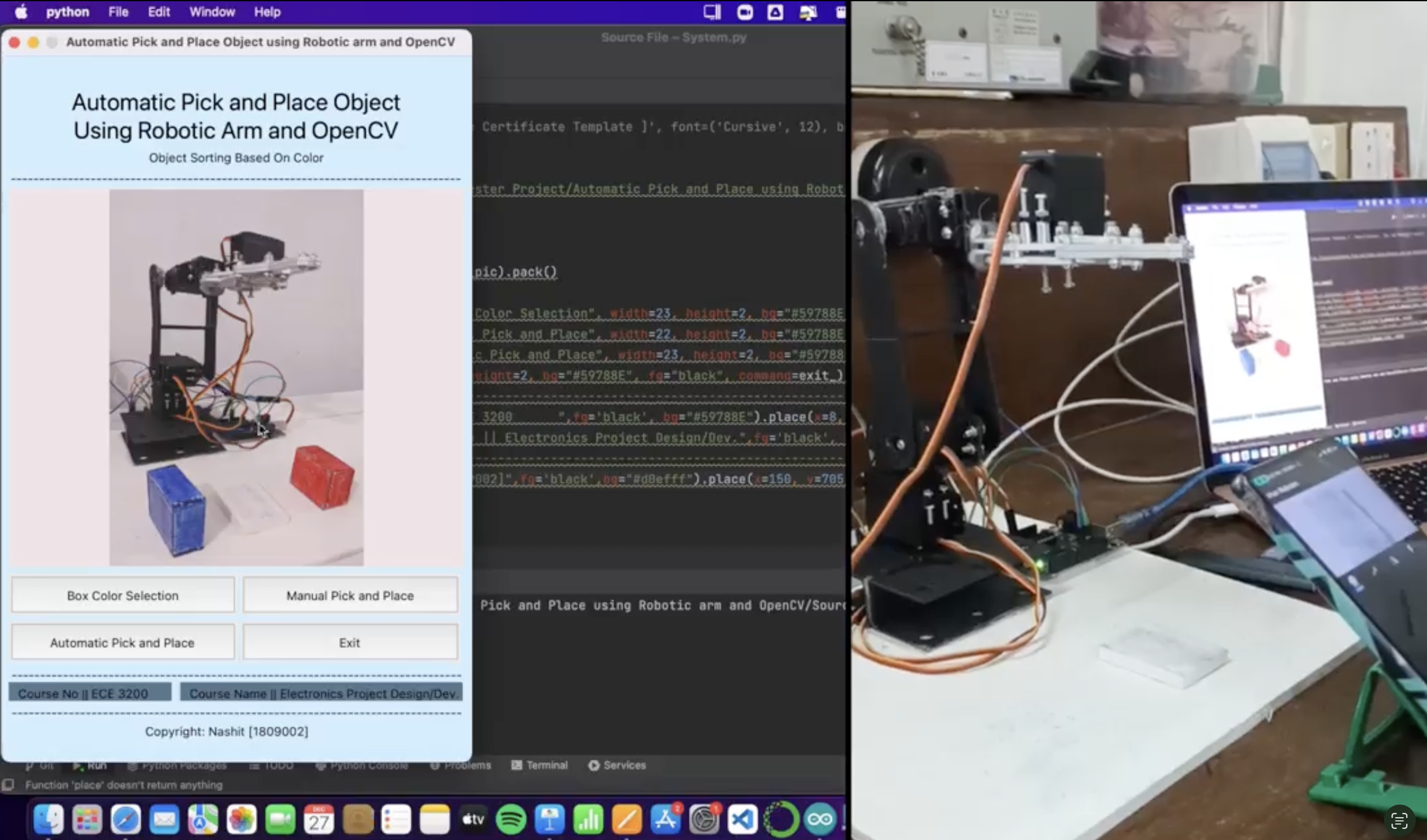Open Reminders from the dock

396,819
